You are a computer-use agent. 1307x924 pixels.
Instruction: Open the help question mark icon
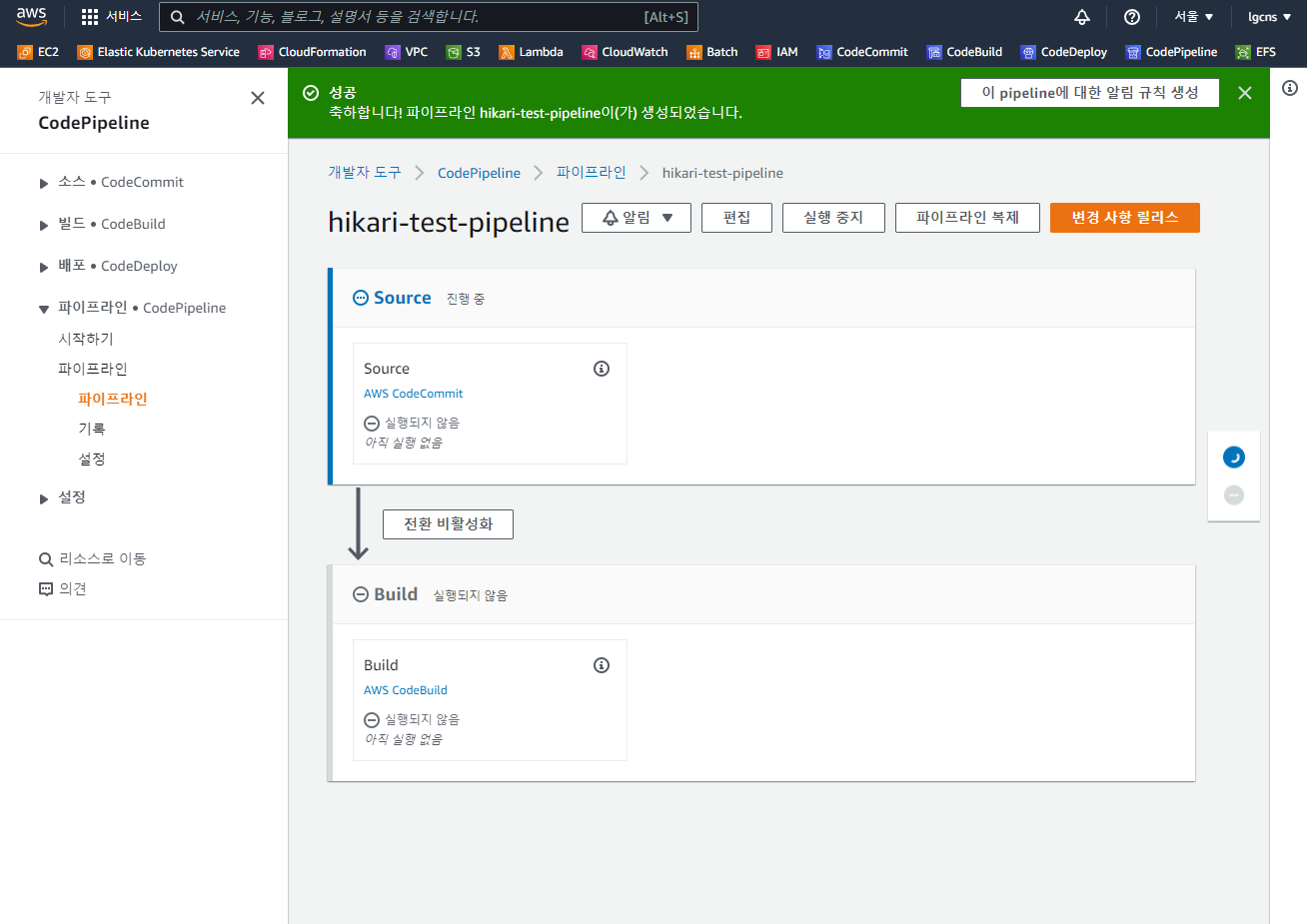coord(1132,17)
